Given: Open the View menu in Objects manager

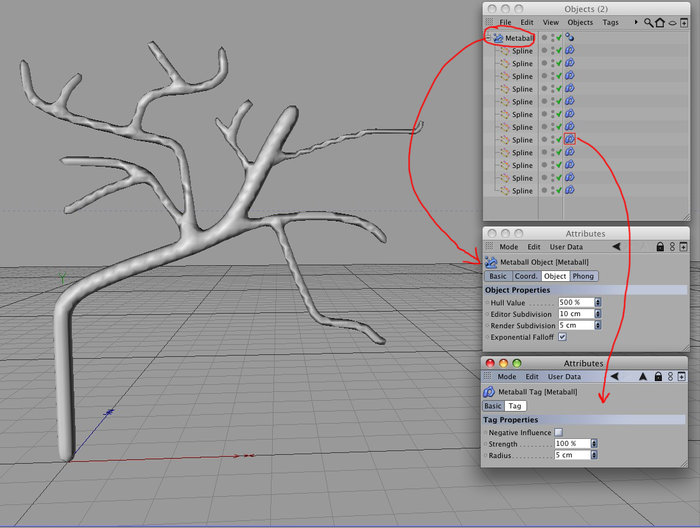Looking at the screenshot, I should [x=550, y=22].
